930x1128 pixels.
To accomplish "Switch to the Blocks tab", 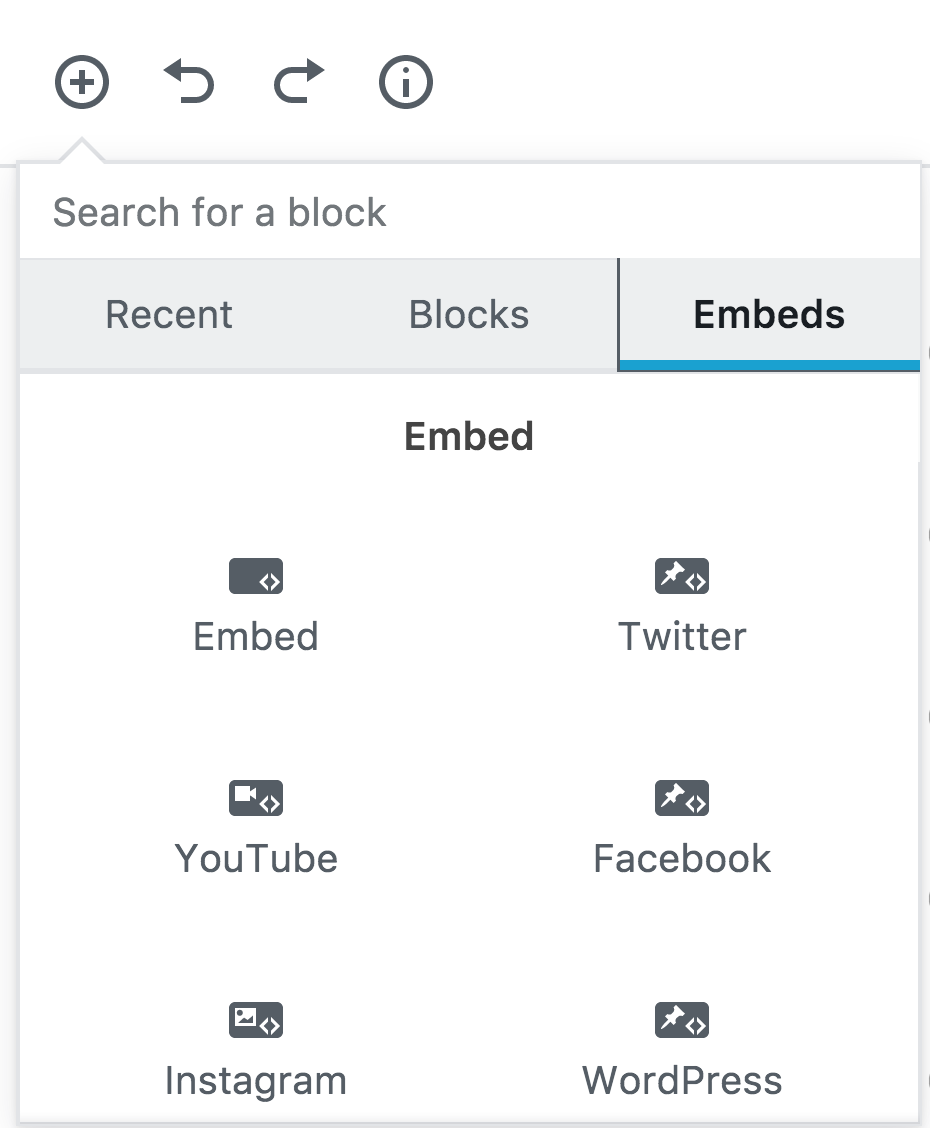I will coord(468,314).
